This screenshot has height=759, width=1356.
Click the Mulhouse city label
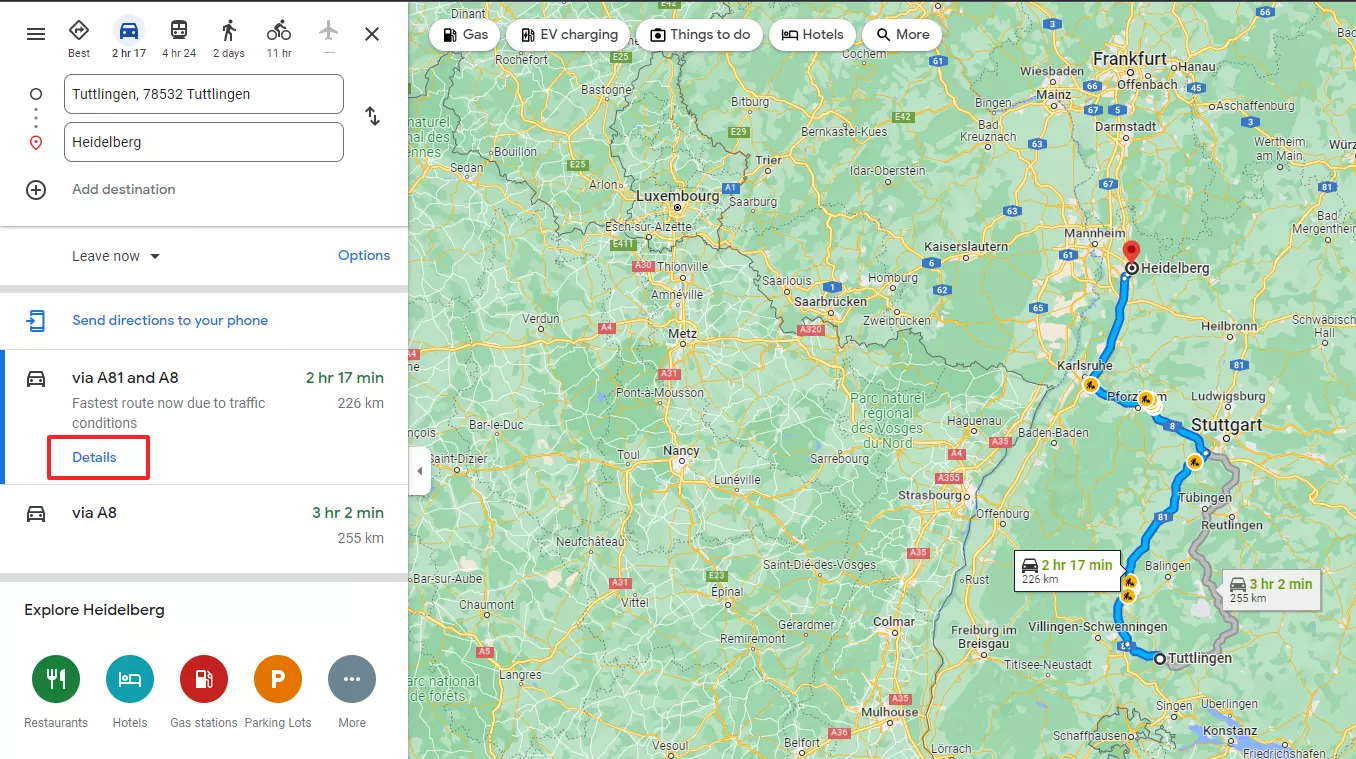pos(889,713)
